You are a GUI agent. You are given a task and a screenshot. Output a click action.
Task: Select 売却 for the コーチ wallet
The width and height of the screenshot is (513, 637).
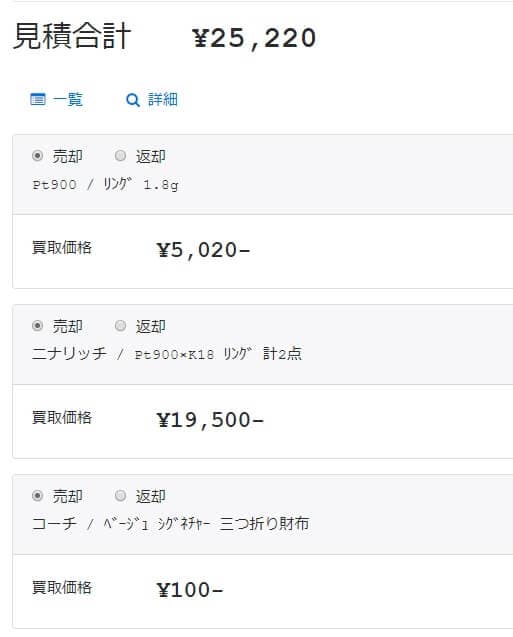(37, 495)
